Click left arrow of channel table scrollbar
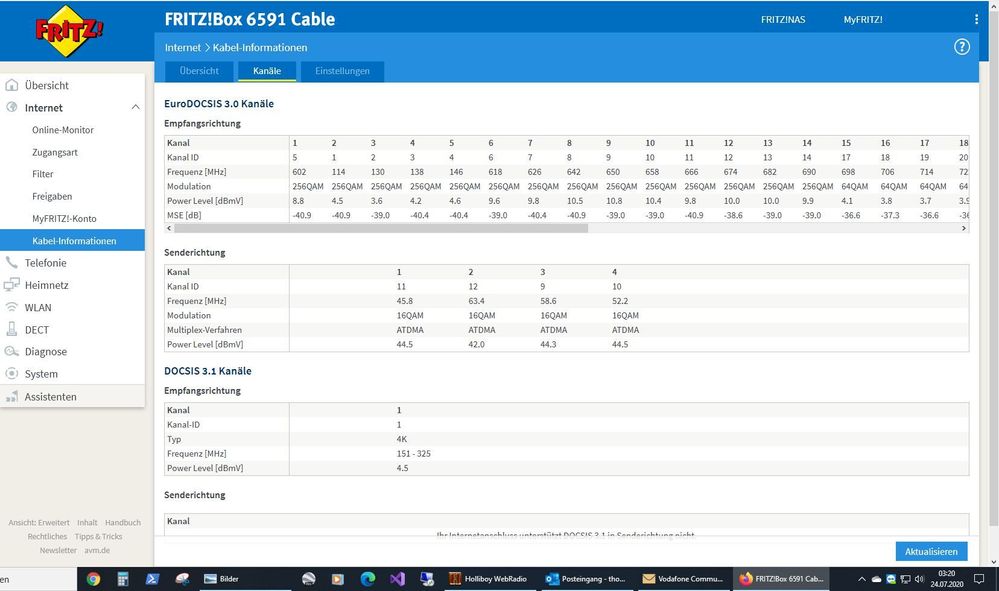Screen dimensions: 999x591 169,228
